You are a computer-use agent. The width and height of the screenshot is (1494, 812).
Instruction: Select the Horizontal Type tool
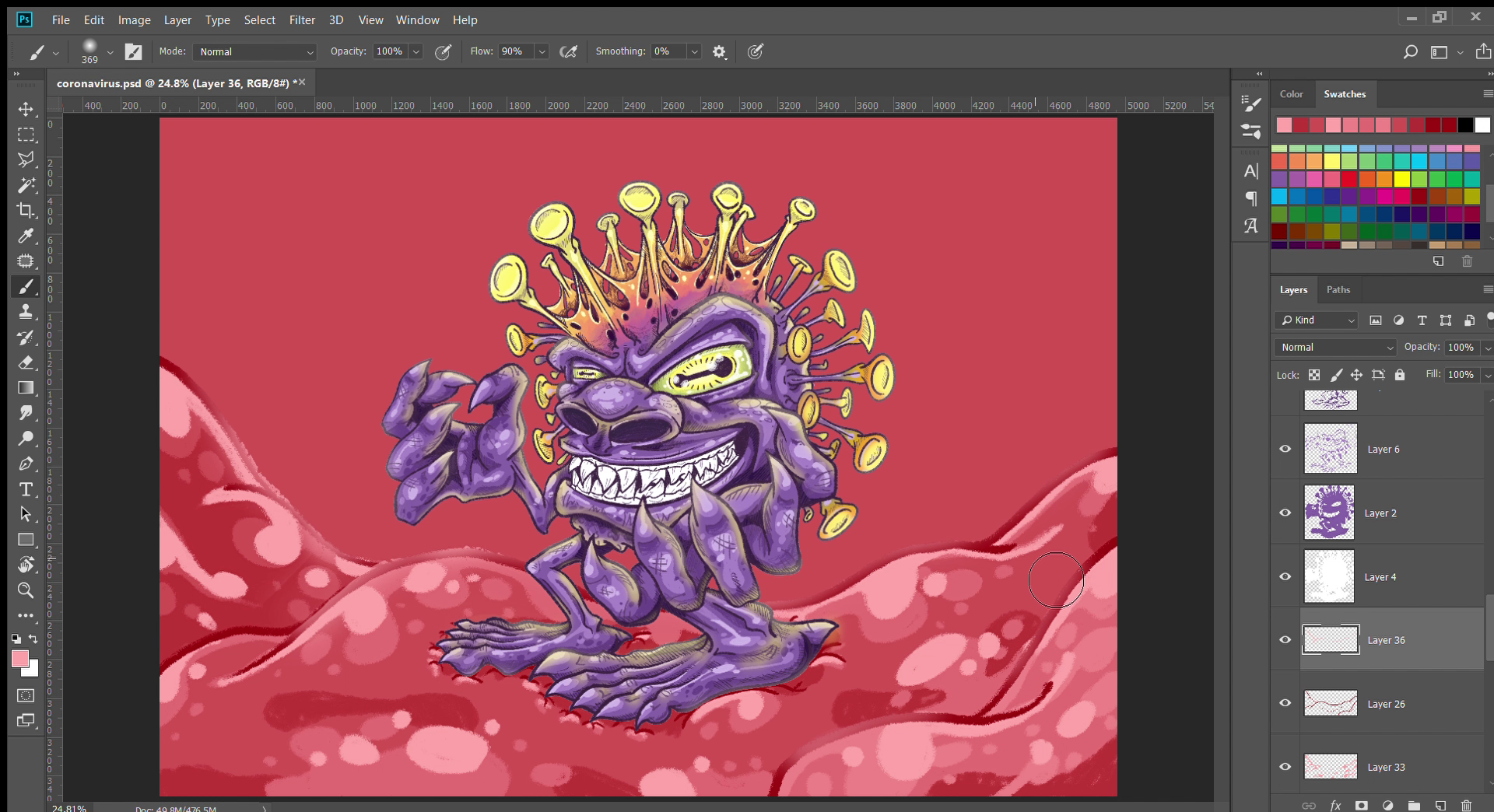[x=26, y=489]
